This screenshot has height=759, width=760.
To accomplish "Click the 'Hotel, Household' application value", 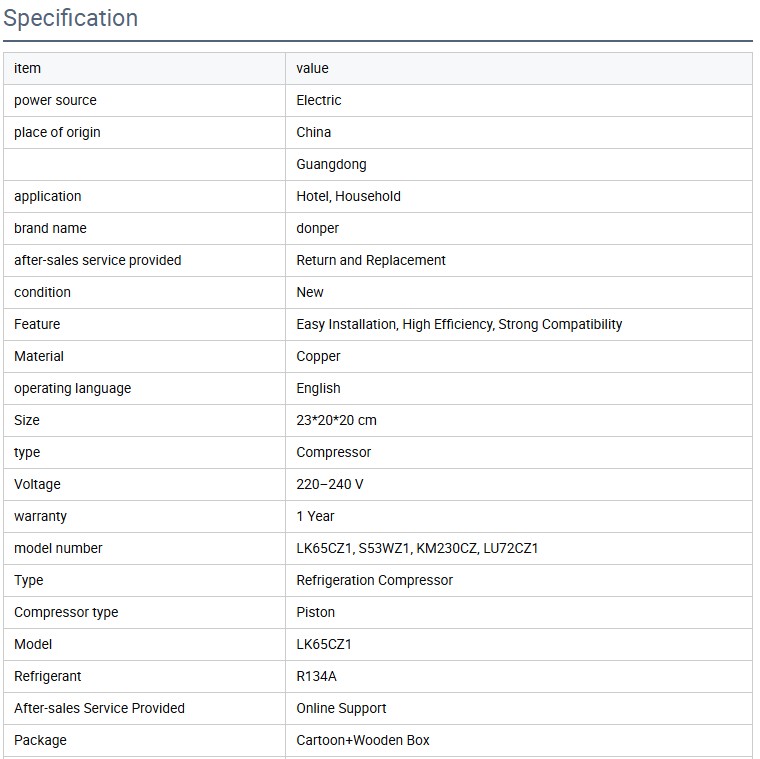I will pyautogui.click(x=348, y=196).
